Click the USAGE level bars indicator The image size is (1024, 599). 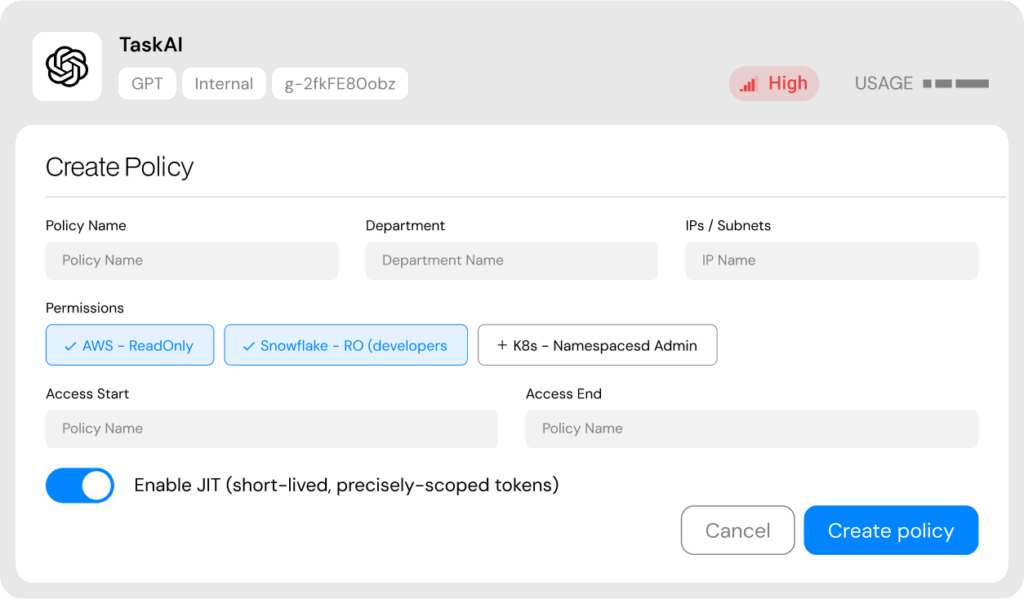coord(955,84)
